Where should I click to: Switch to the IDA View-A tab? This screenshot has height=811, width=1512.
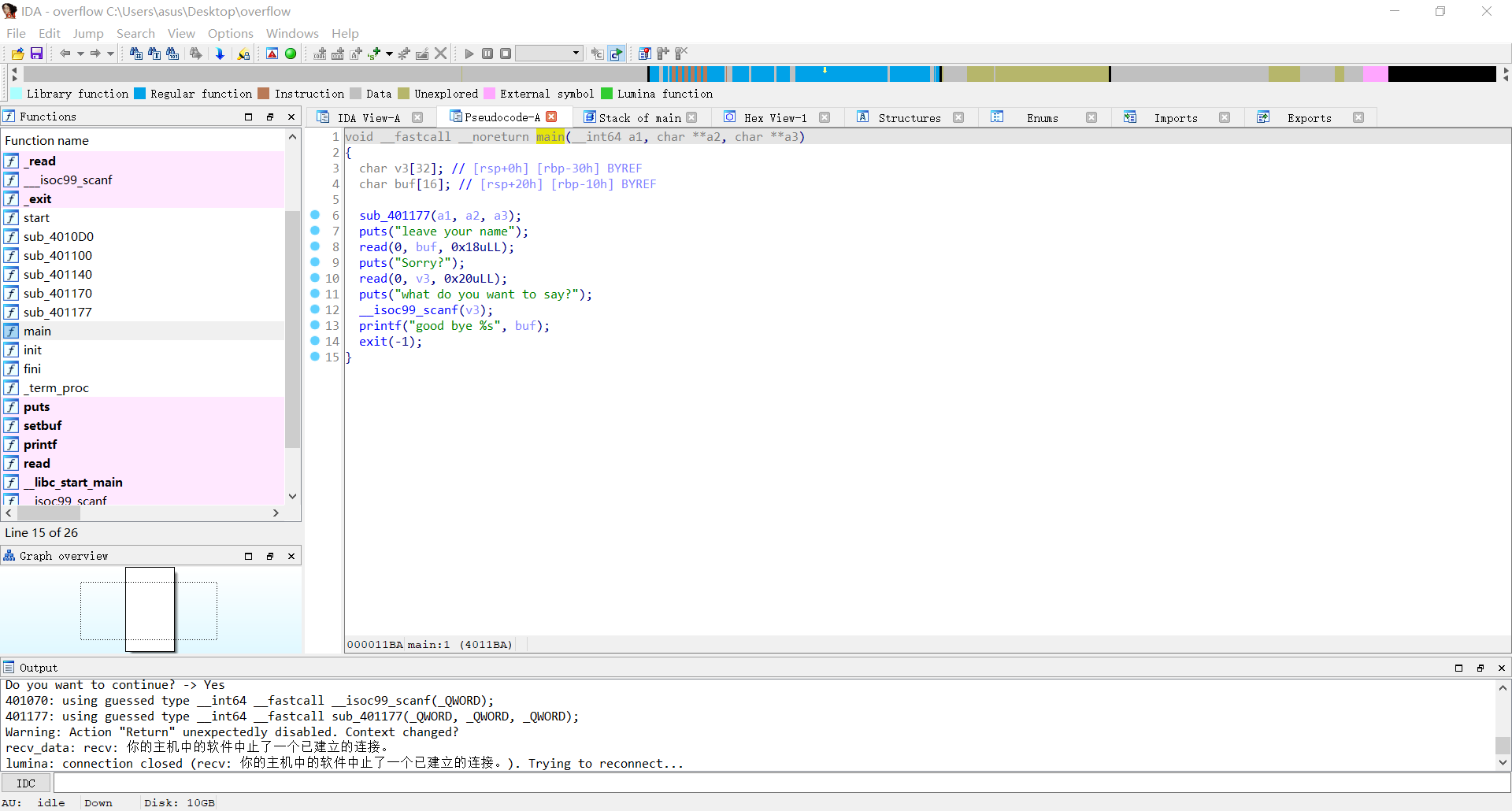click(x=369, y=118)
